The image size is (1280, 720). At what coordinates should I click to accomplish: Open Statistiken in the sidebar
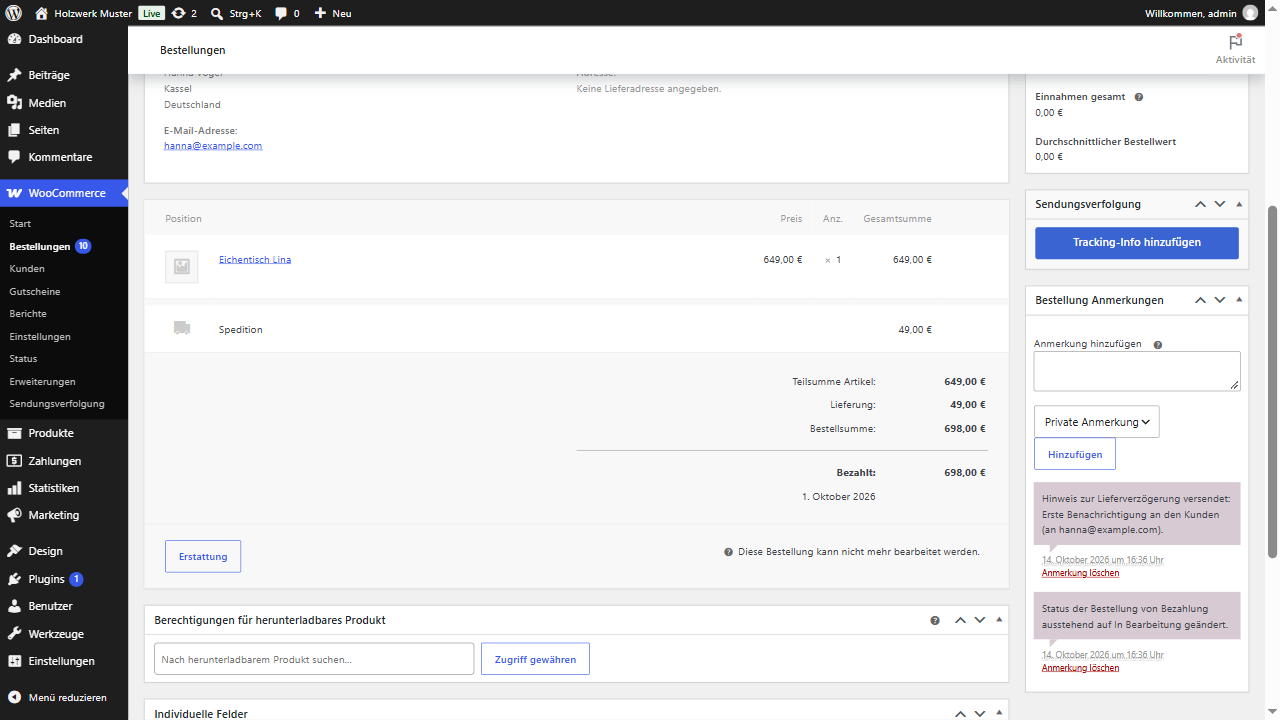pyautogui.click(x=64, y=488)
